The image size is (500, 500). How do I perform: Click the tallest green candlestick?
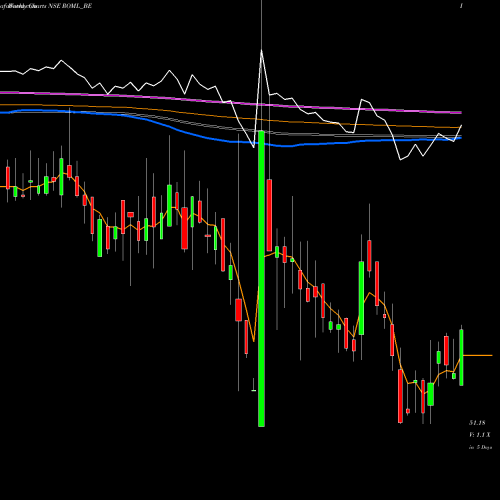click(261, 279)
